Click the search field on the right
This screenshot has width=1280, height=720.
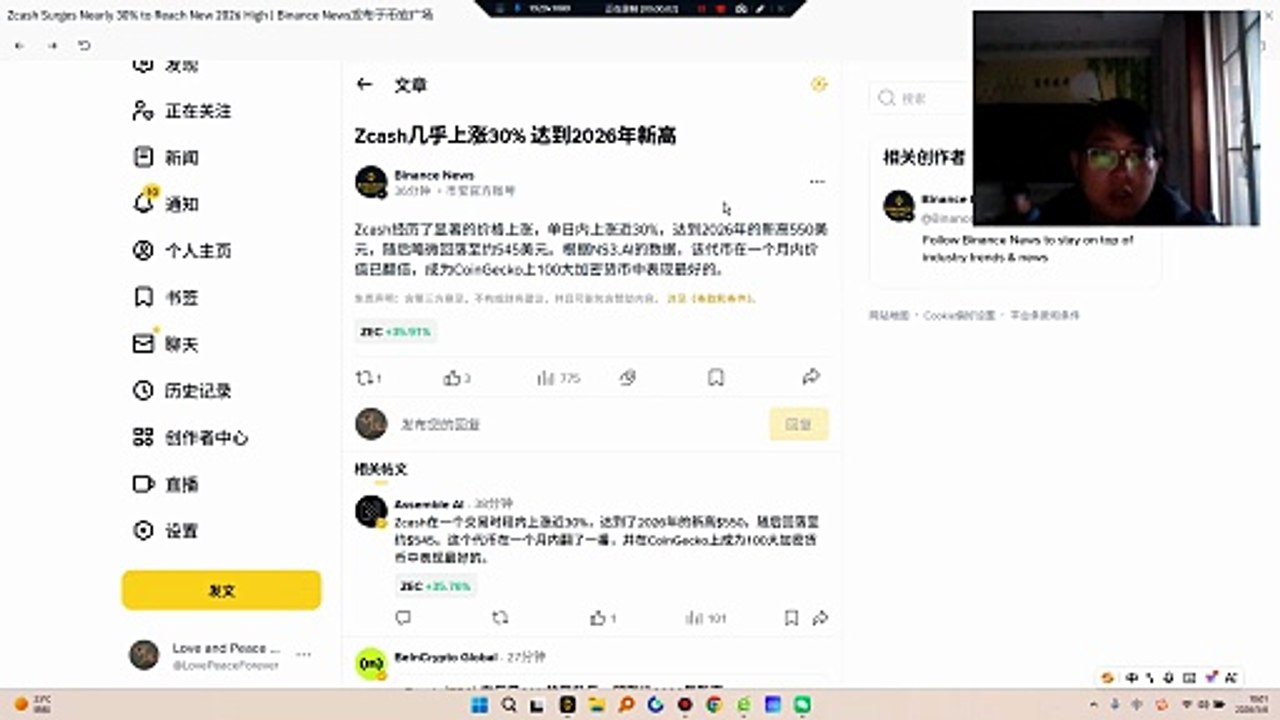920,98
